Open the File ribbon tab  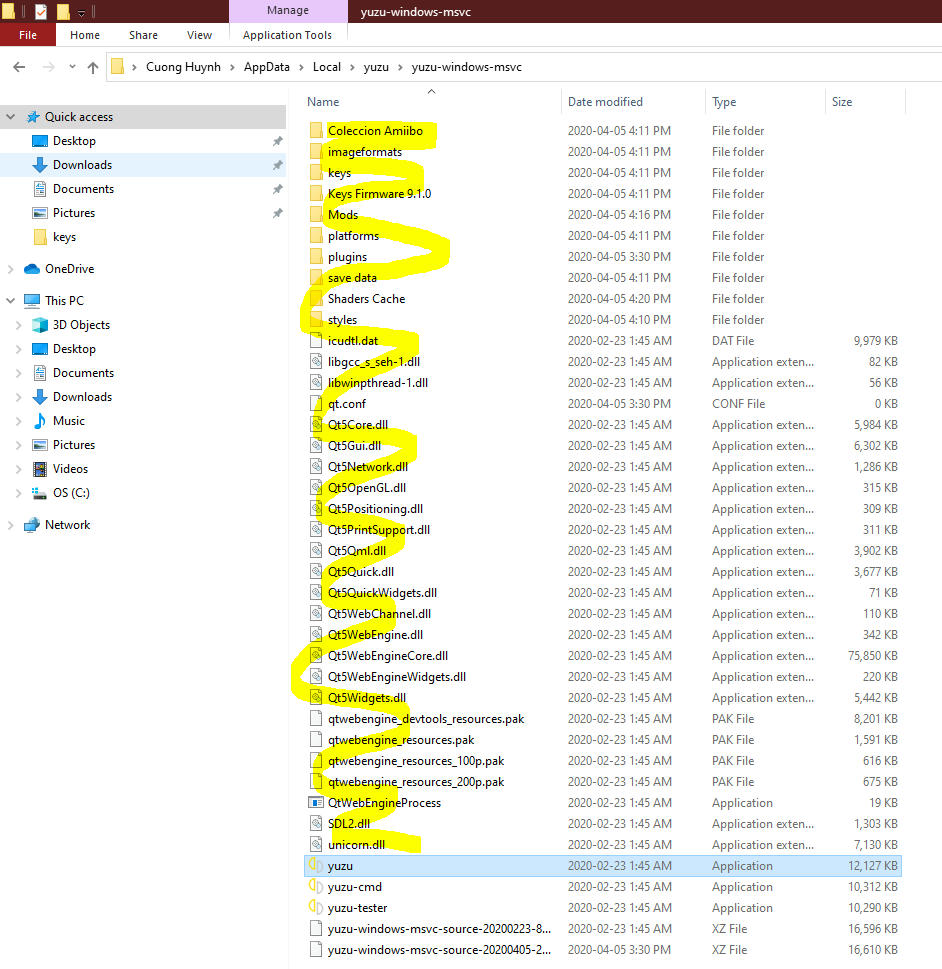(x=28, y=35)
